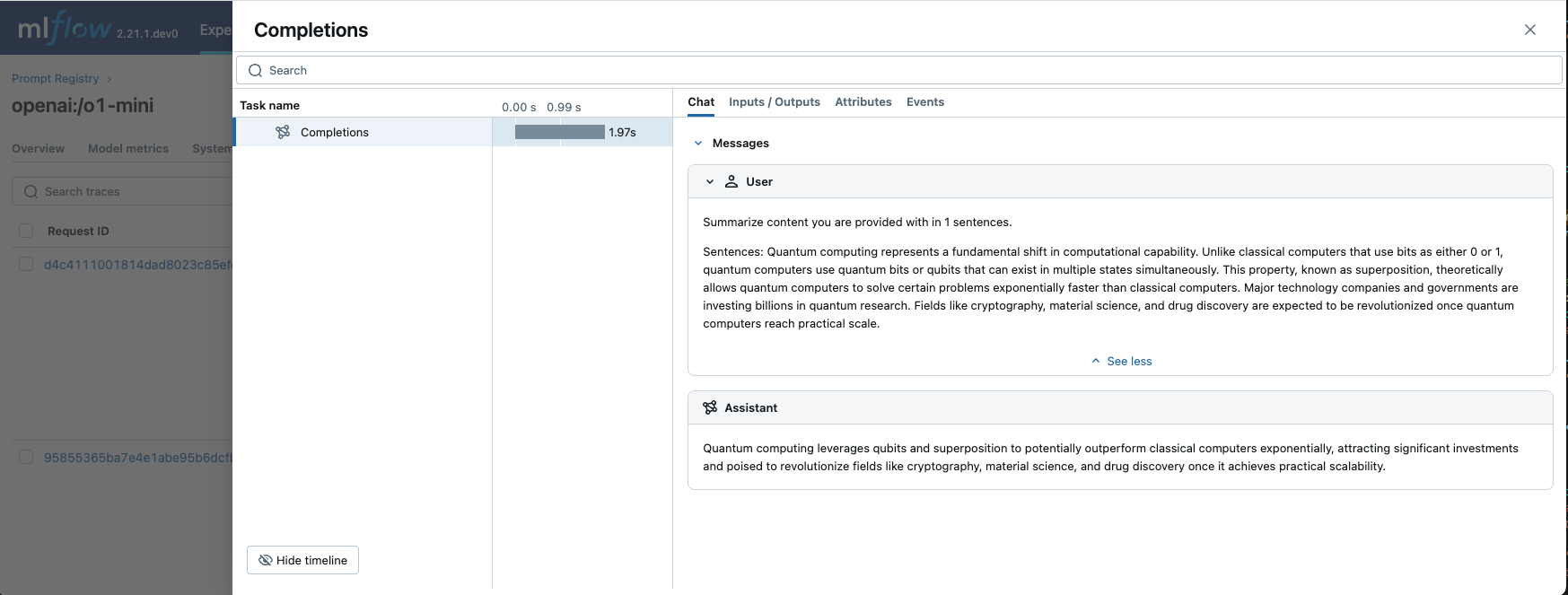
Task: Click the User person icon
Action: tap(731, 181)
